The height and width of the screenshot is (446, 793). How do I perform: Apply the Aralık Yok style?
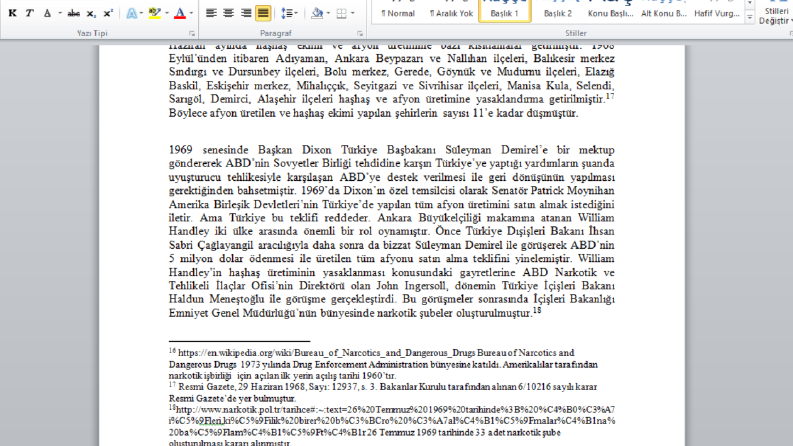[451, 10]
